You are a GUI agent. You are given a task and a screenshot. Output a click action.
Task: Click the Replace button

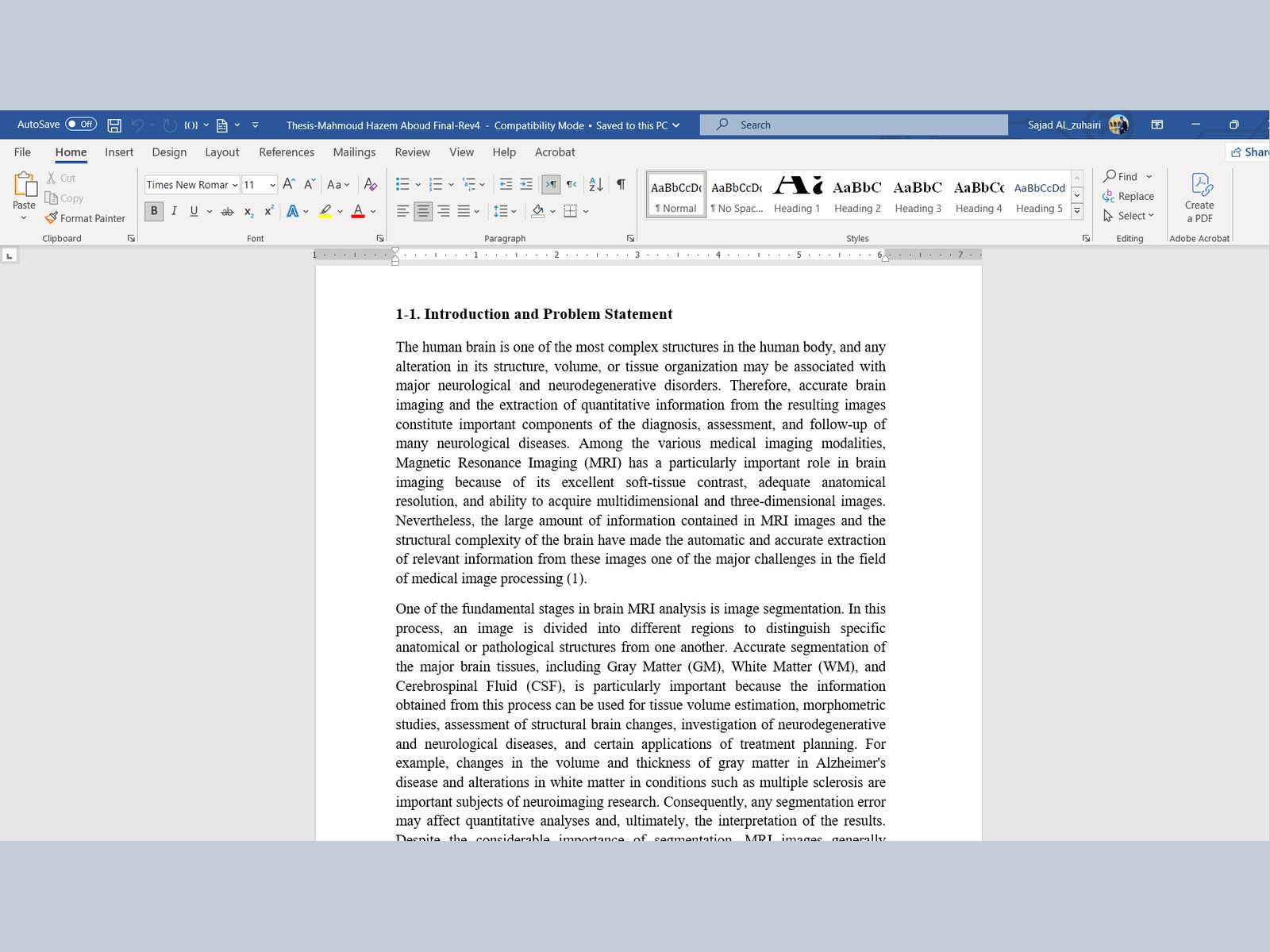1129,196
